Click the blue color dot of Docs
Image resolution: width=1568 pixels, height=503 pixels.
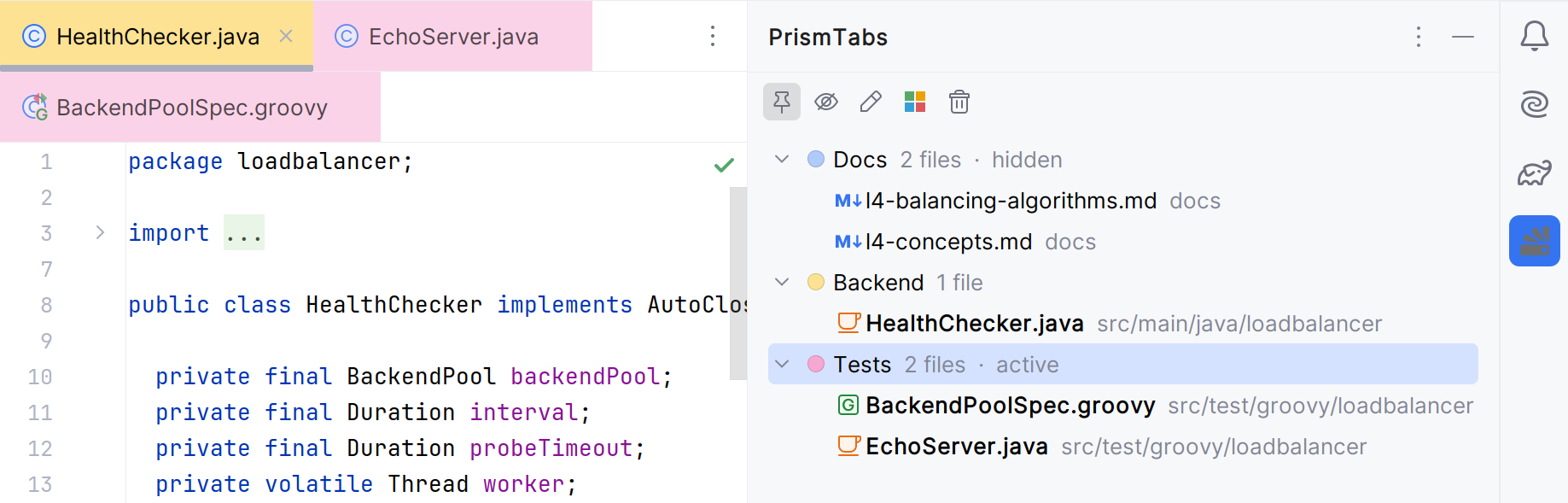[816, 160]
